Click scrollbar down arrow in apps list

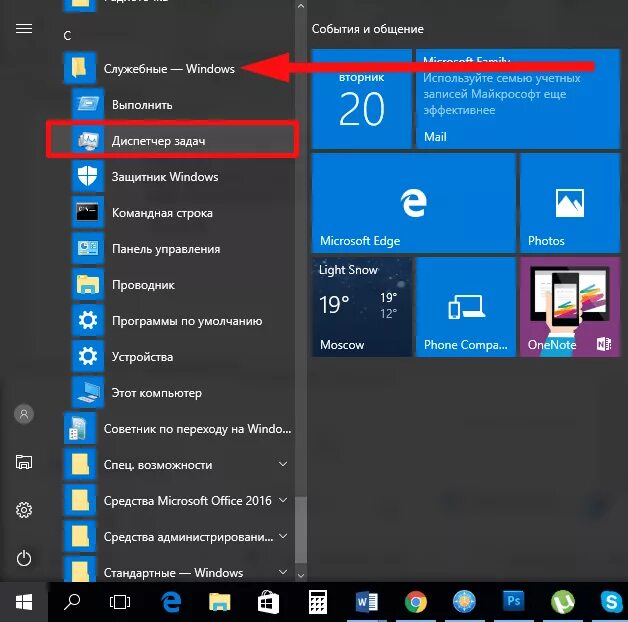click(x=301, y=576)
